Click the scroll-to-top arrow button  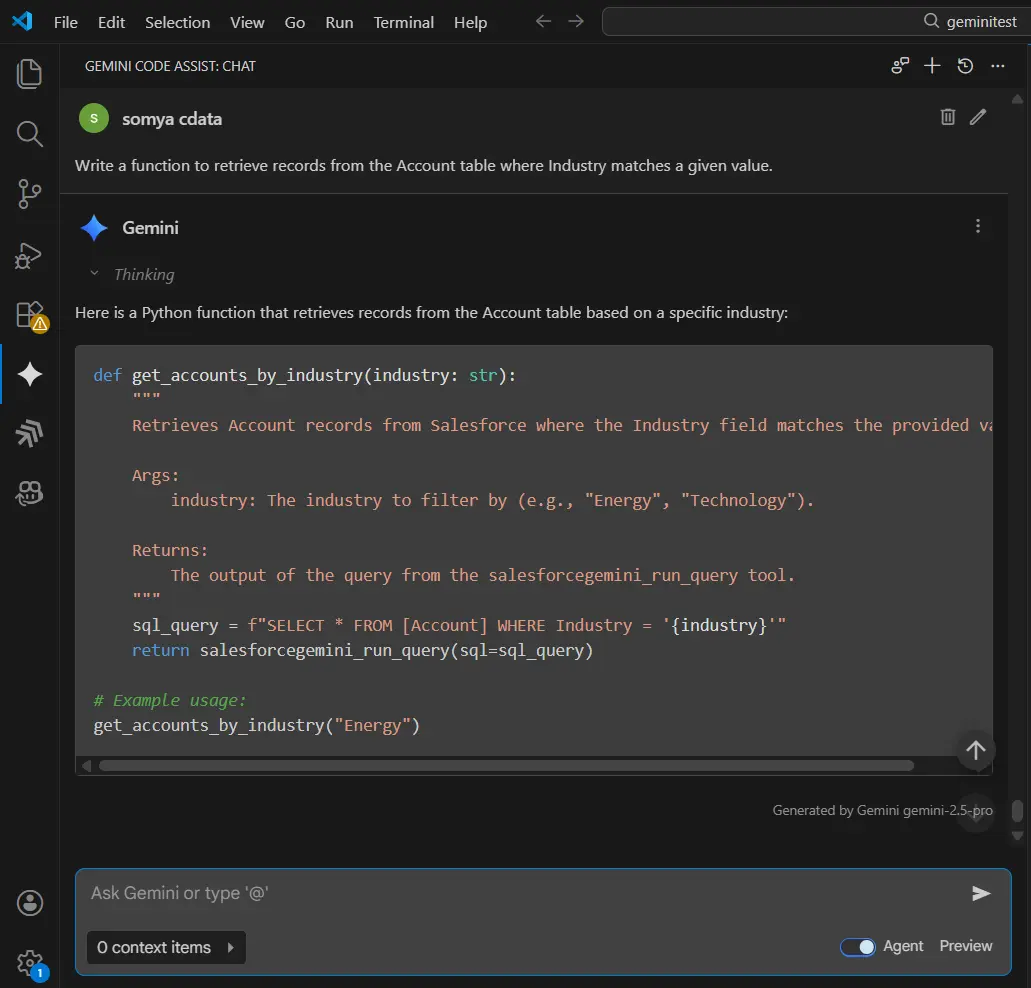[976, 750]
